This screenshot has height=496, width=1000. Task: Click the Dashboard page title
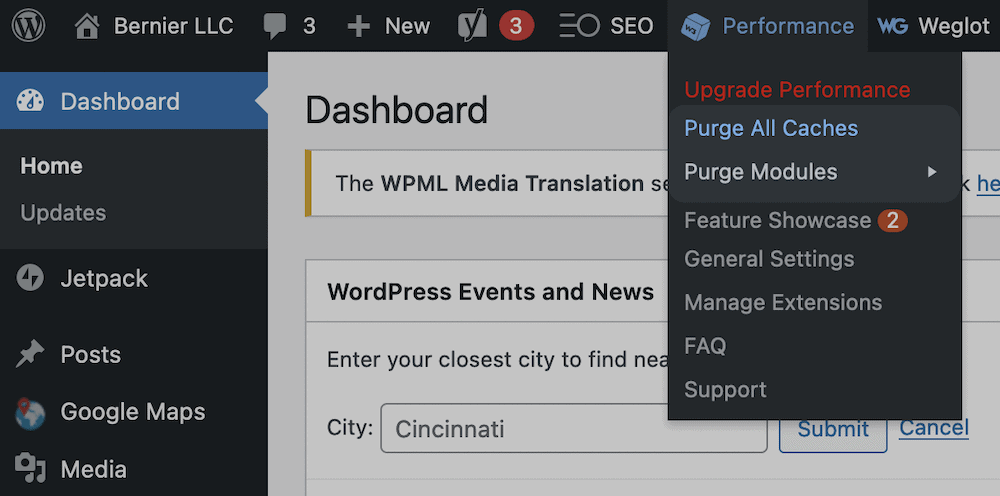pos(397,110)
